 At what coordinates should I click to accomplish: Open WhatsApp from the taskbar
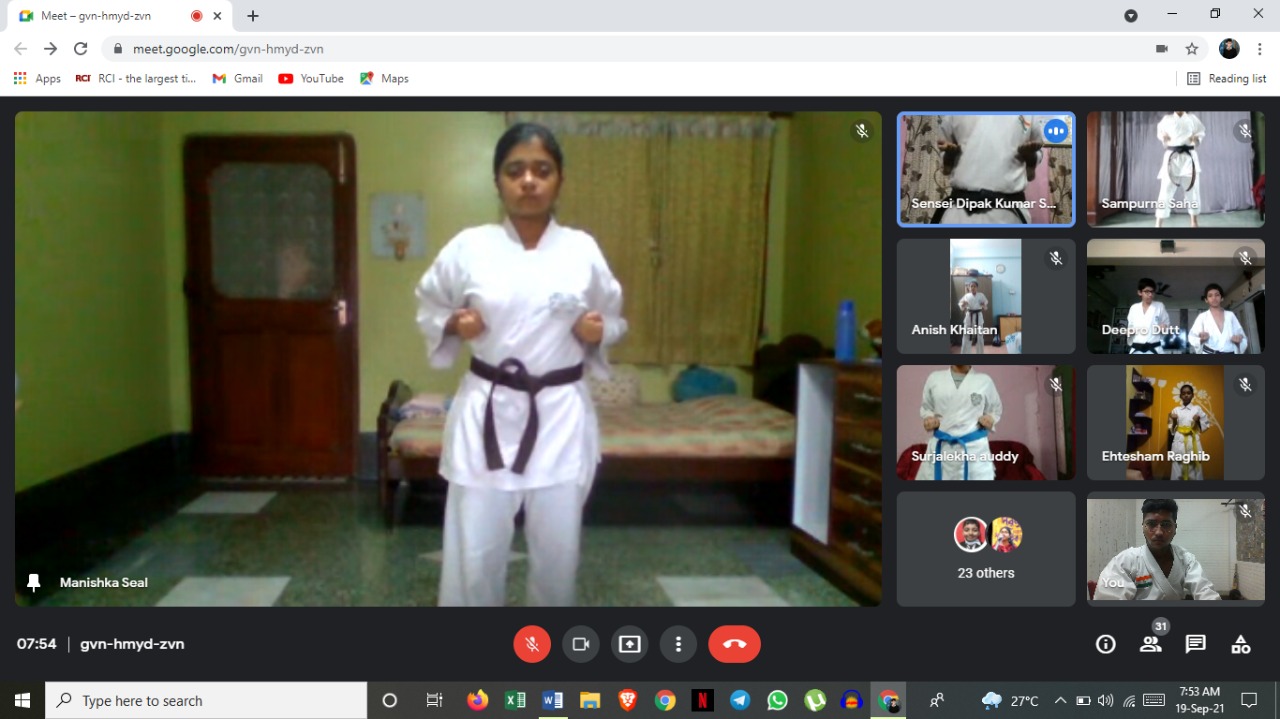[778, 700]
